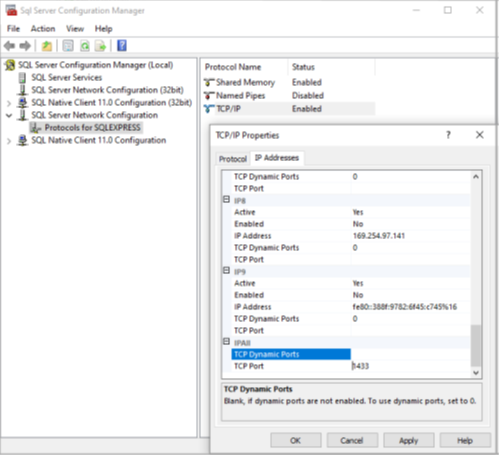Viewport: 499px width, 455px height.
Task: Click the Up one level folder icon
Action: pyautogui.click(x=47, y=46)
